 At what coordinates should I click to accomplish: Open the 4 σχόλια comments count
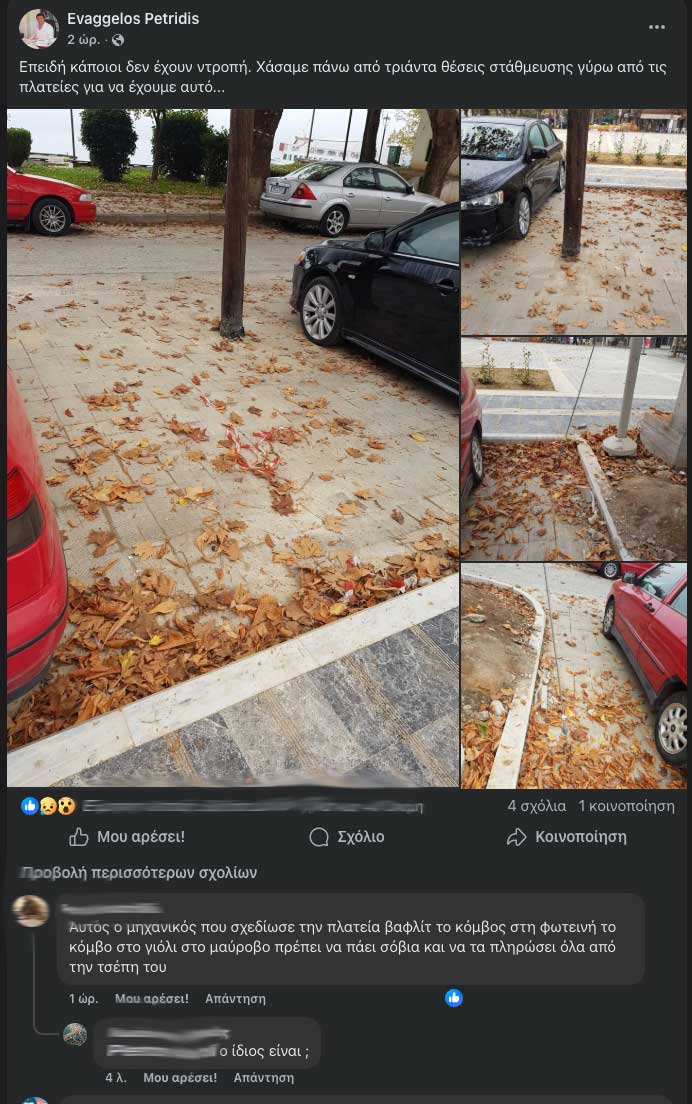click(x=536, y=806)
